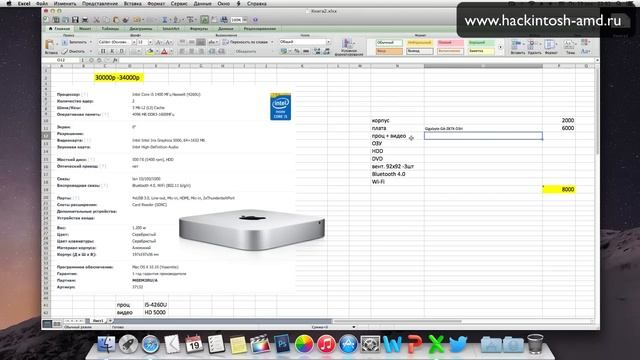Expand the cell styles gallery arrow
640x360 pixels.
point(500,47)
